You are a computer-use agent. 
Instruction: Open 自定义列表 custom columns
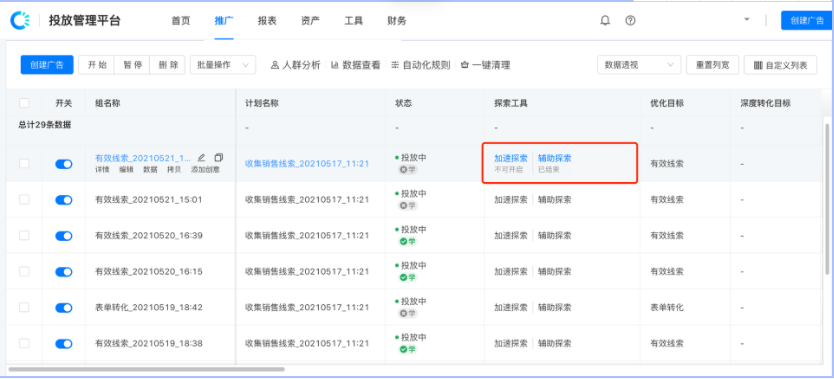pyautogui.click(x=780, y=65)
